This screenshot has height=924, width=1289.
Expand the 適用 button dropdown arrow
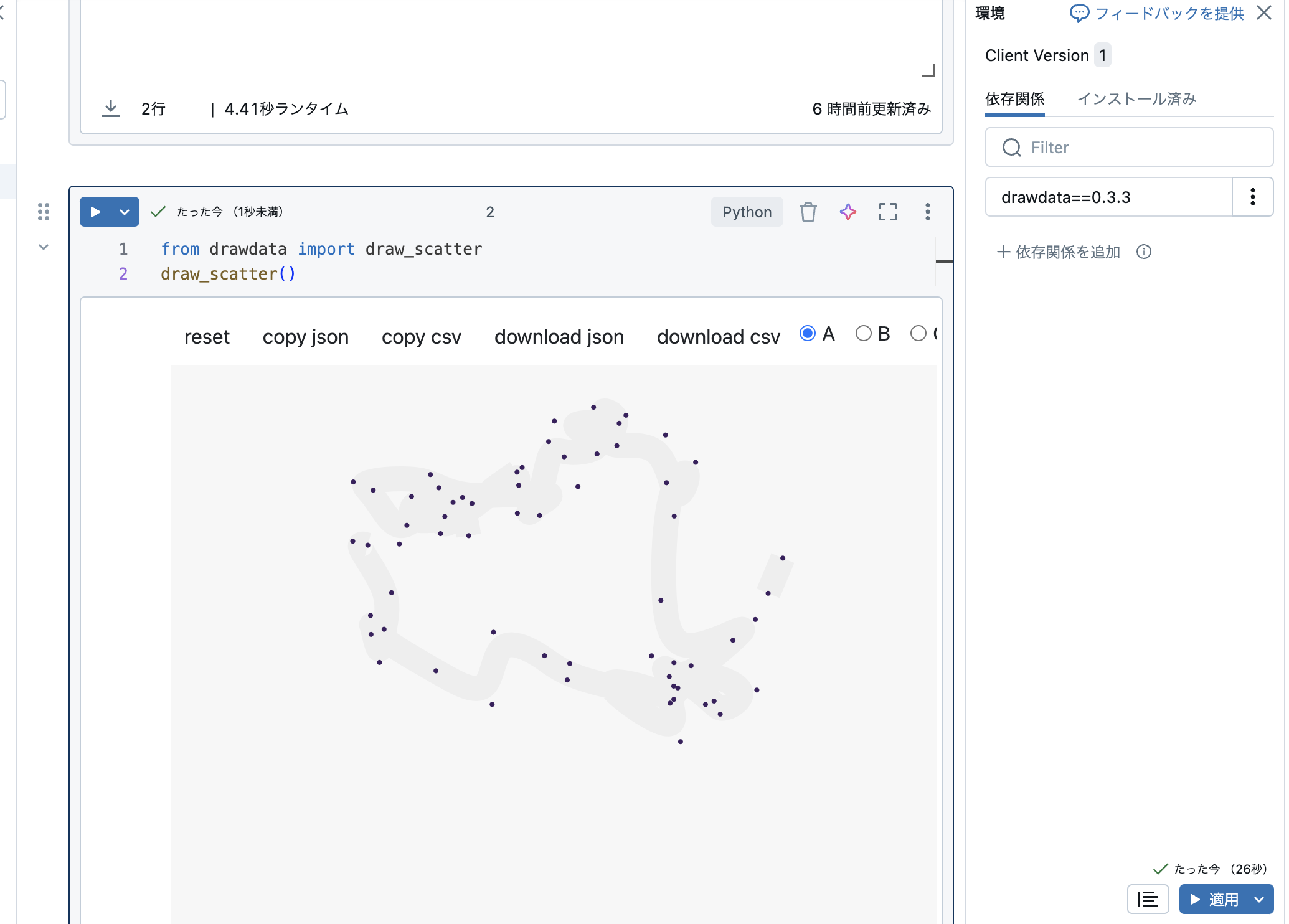[1259, 900]
